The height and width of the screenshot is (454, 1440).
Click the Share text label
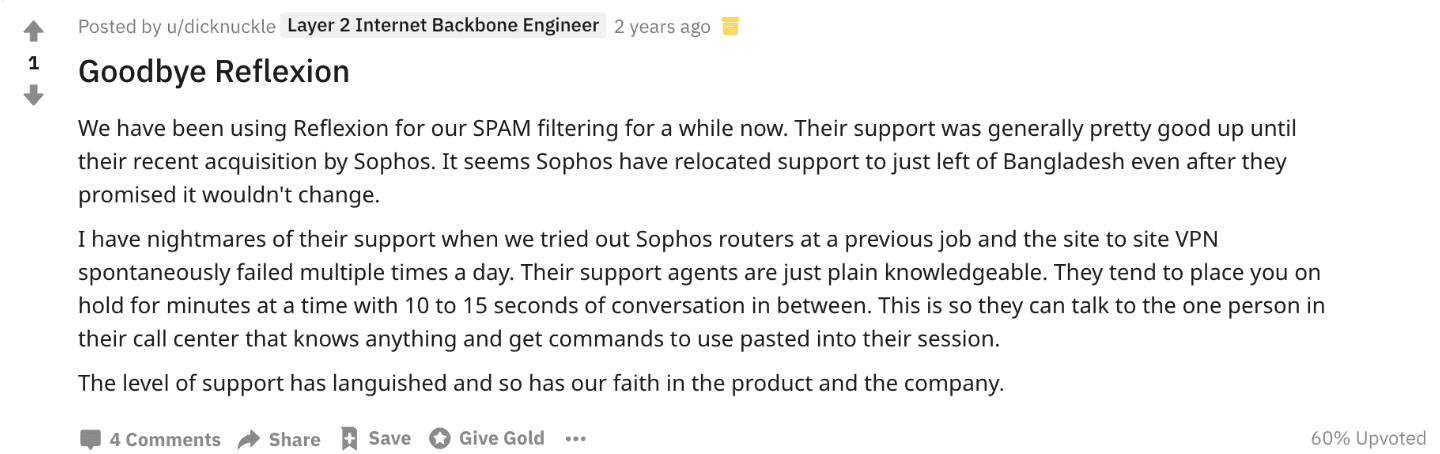(x=295, y=439)
